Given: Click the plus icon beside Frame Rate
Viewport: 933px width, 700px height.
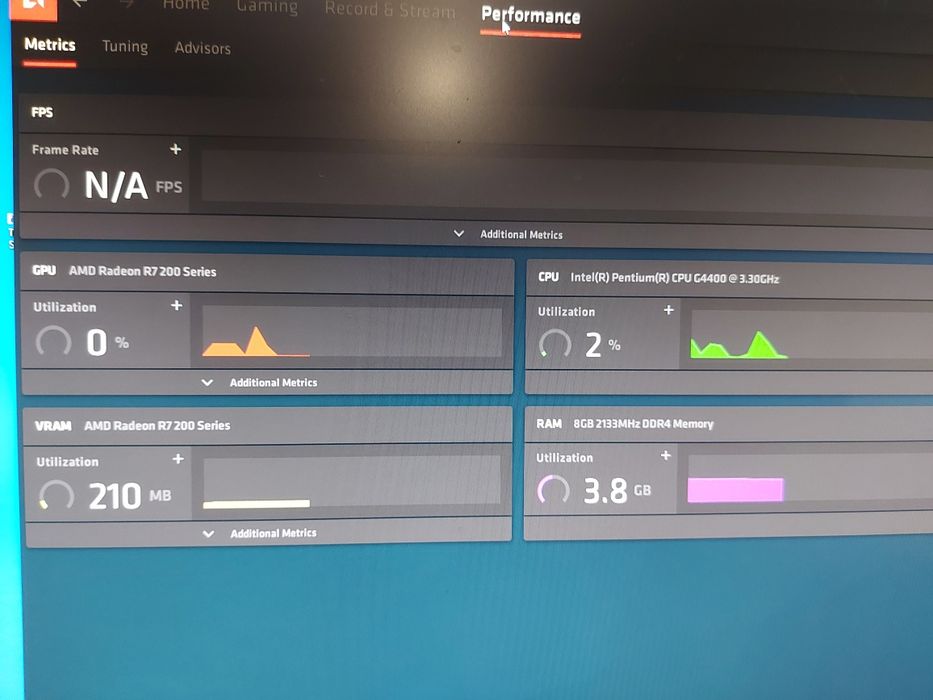Looking at the screenshot, I should tap(176, 149).
